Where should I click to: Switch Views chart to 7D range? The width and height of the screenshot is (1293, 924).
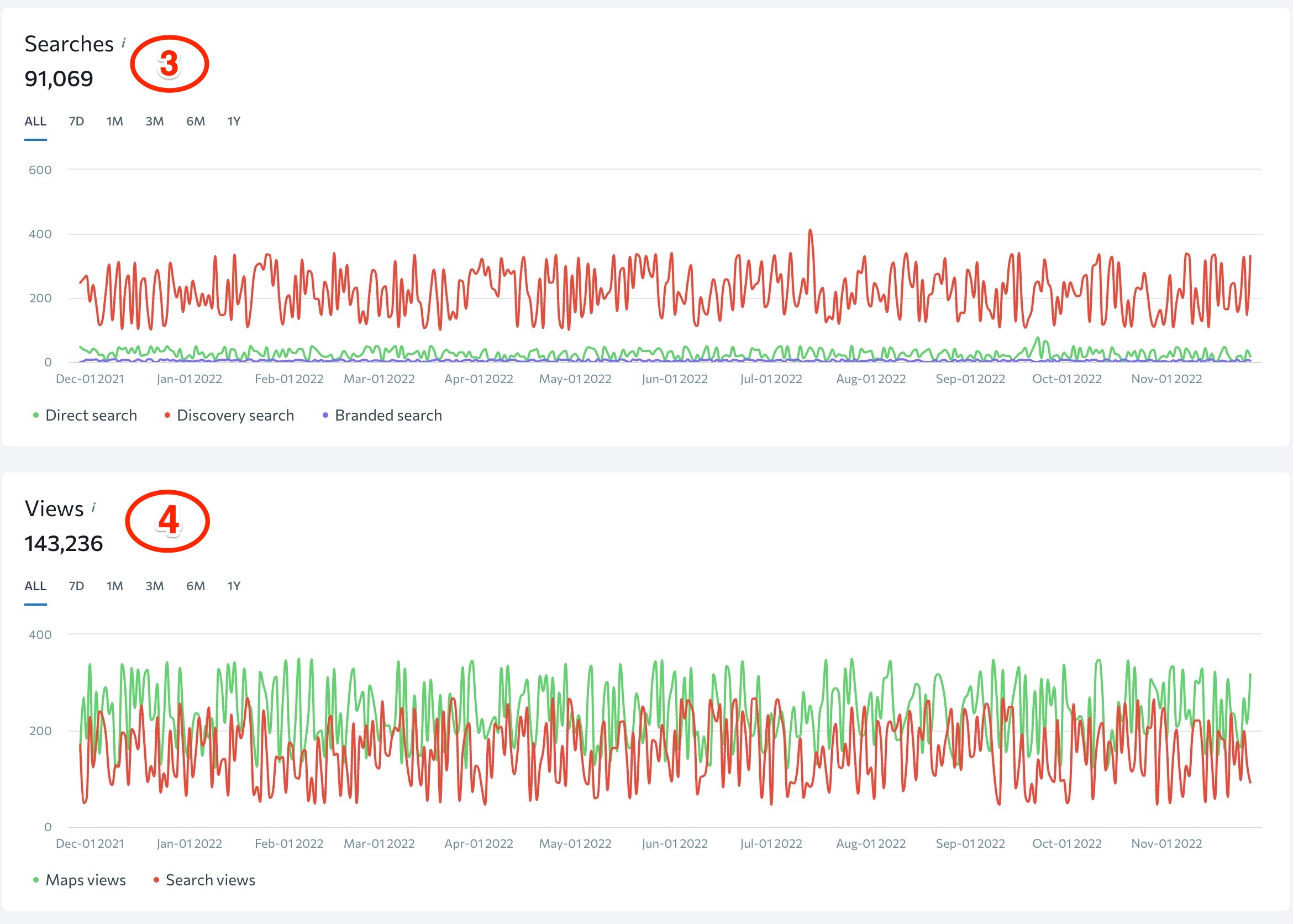click(x=76, y=586)
